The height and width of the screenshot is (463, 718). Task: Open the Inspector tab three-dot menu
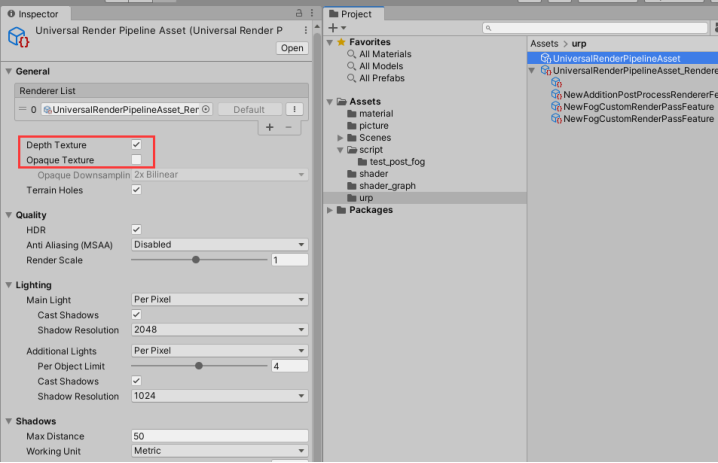[312, 13]
